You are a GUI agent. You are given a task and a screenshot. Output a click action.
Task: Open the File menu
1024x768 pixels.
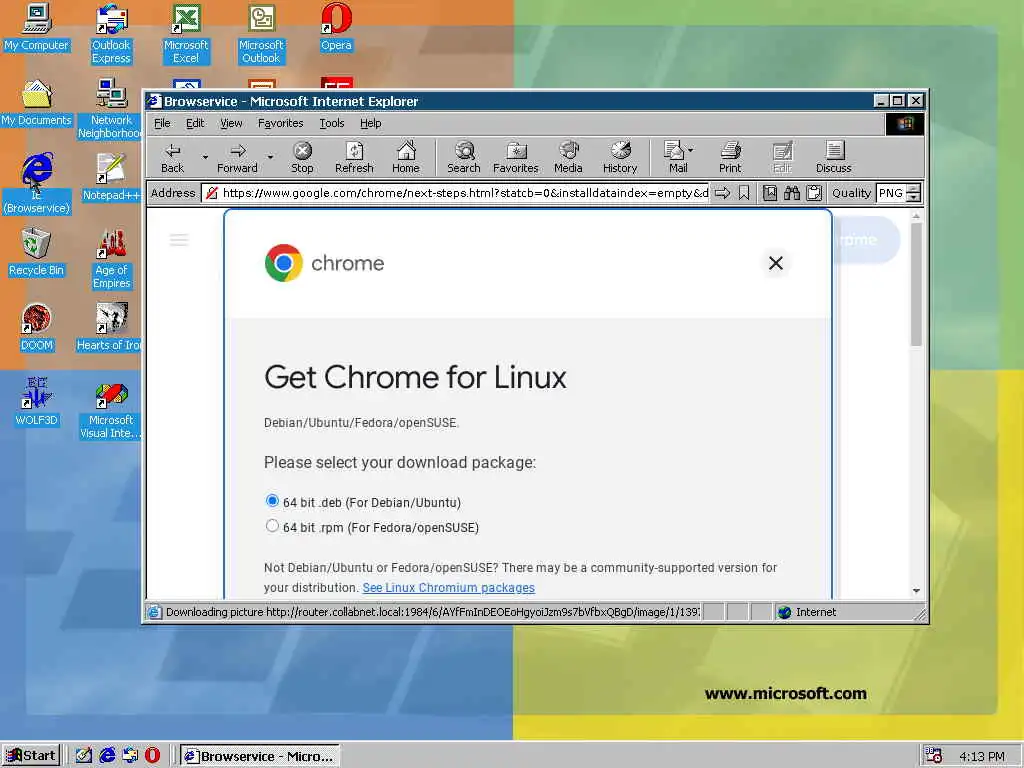point(162,123)
